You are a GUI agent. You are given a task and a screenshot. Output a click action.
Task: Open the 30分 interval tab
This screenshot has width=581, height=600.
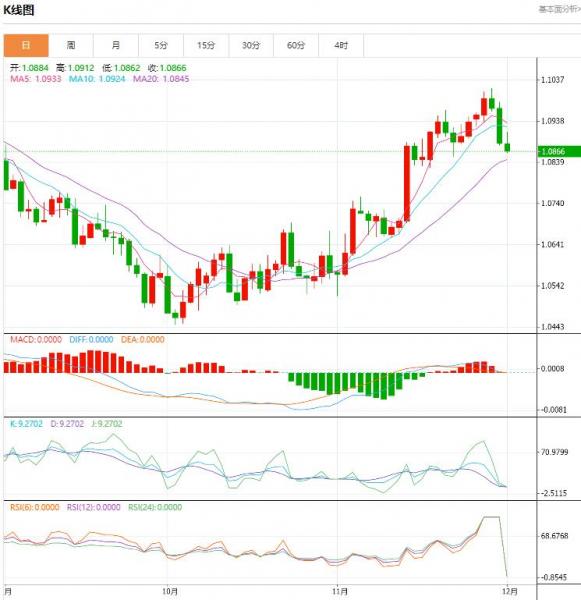click(251, 46)
